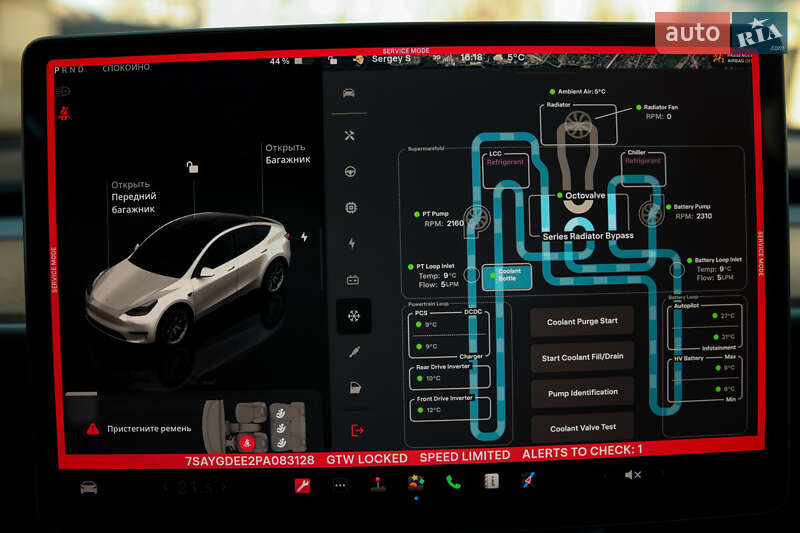
Task: Decrease cabin temperature with left arrow
Action: (165, 488)
